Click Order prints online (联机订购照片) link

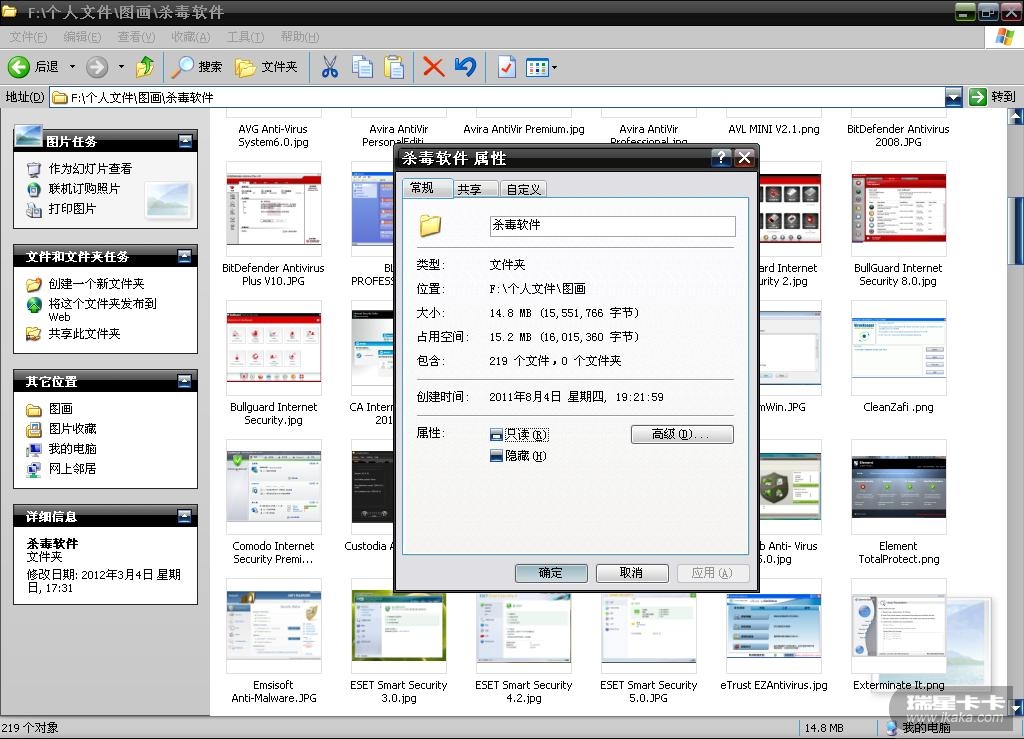84,189
